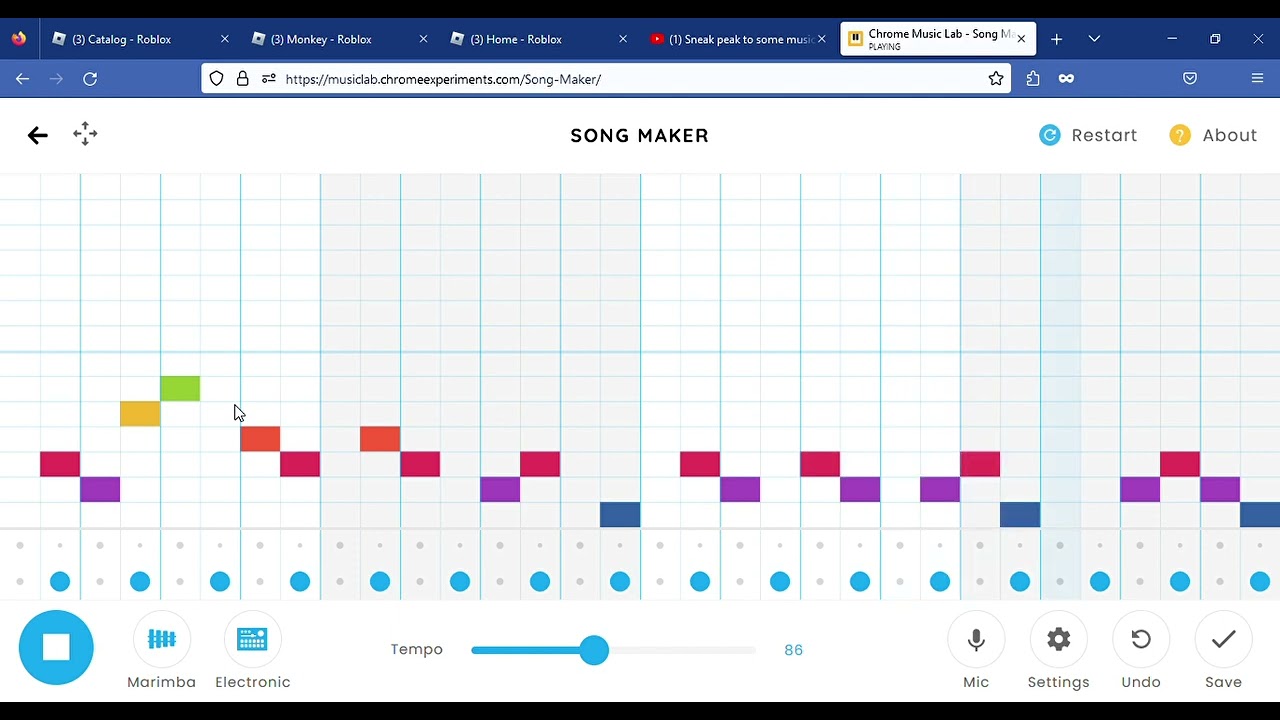Click the Undo text label
The width and height of the screenshot is (1280, 720).
(1141, 682)
